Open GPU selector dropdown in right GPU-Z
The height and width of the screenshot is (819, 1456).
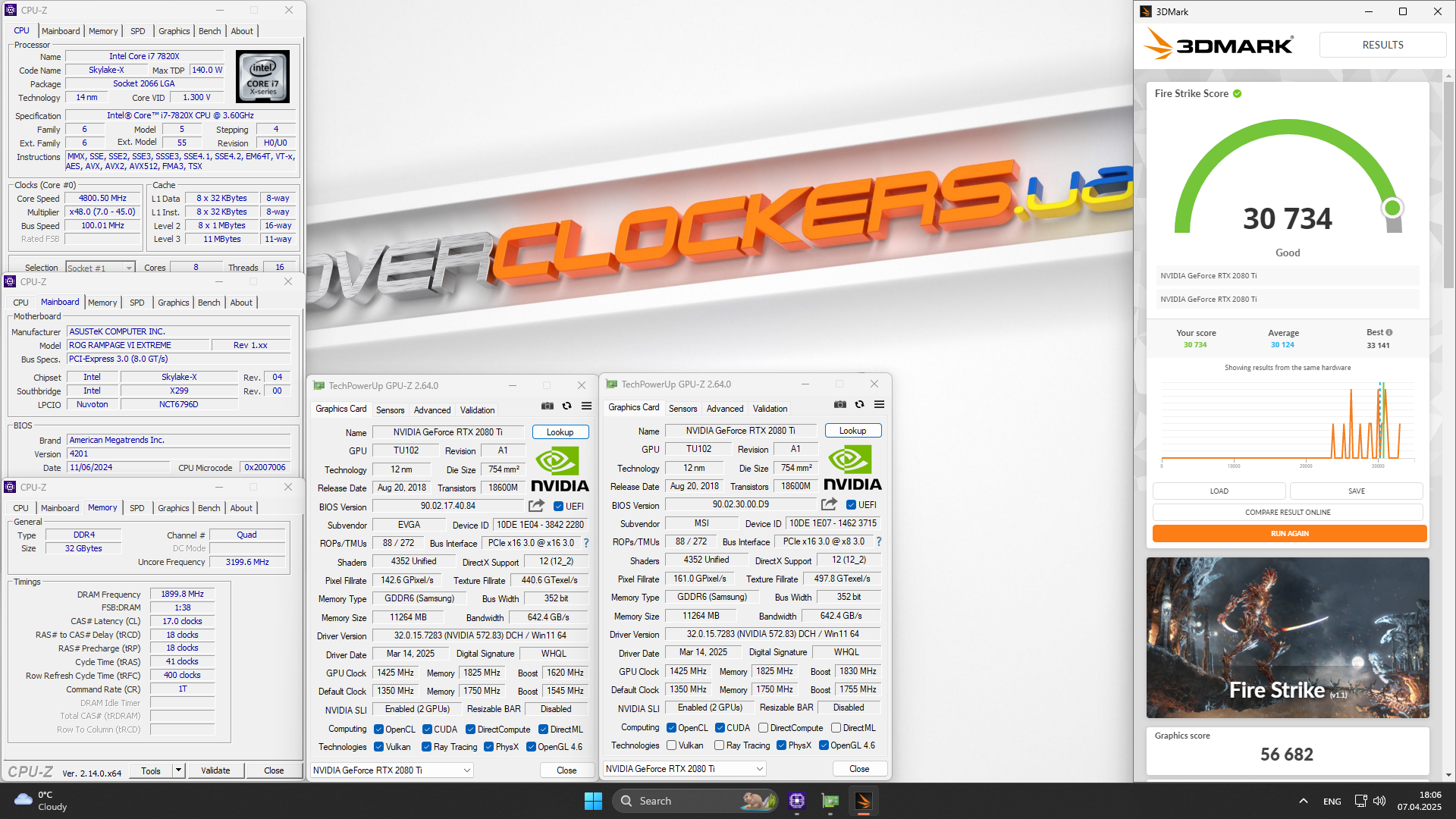tap(685, 769)
